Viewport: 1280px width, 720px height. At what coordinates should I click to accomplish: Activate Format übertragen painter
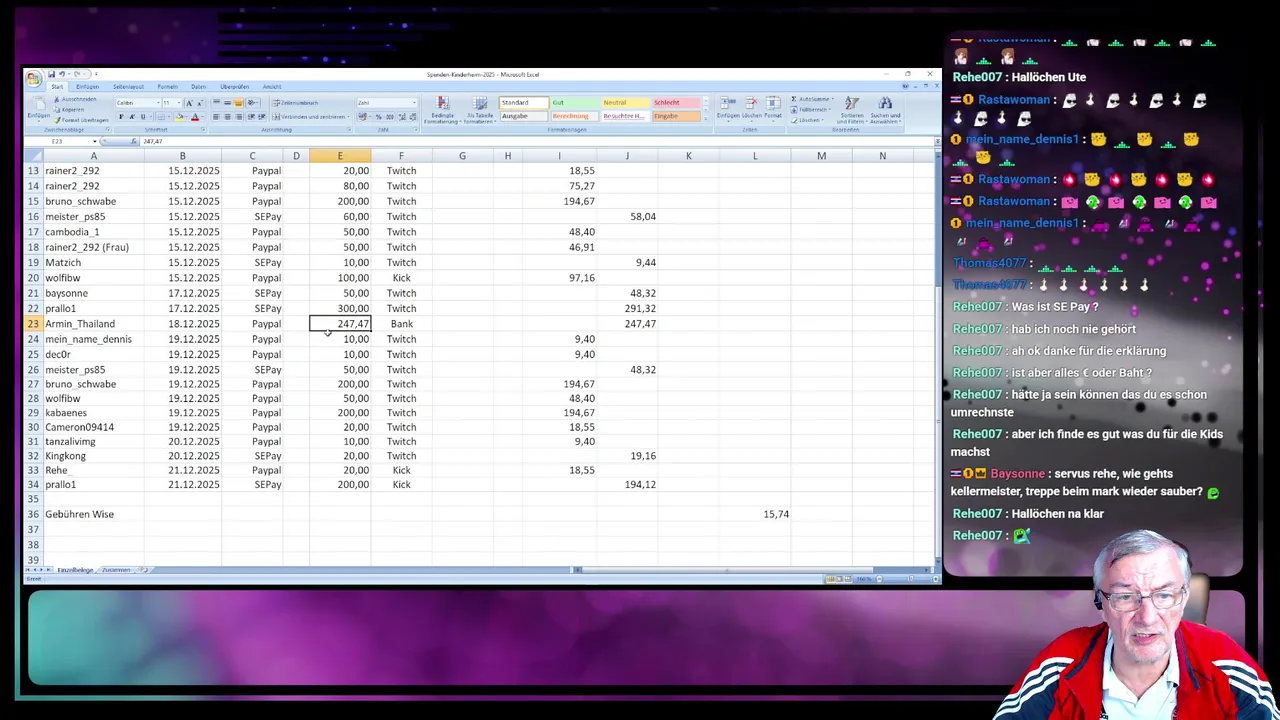tap(81, 120)
